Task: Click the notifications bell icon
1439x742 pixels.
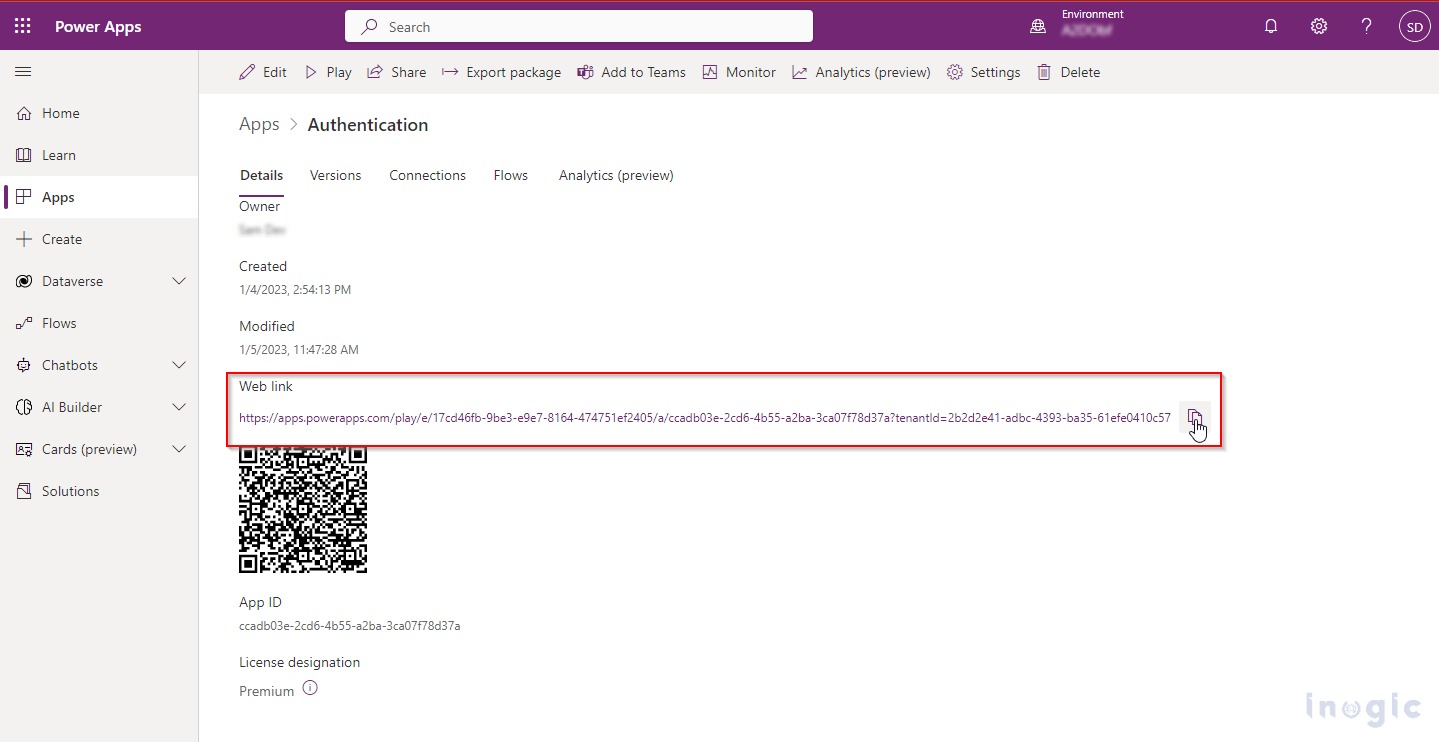Action: [1271, 27]
